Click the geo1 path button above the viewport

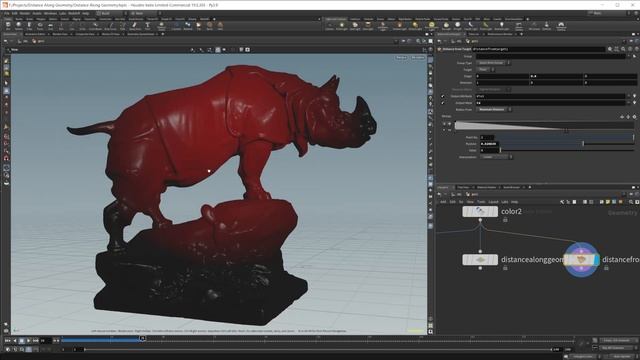[38, 41]
